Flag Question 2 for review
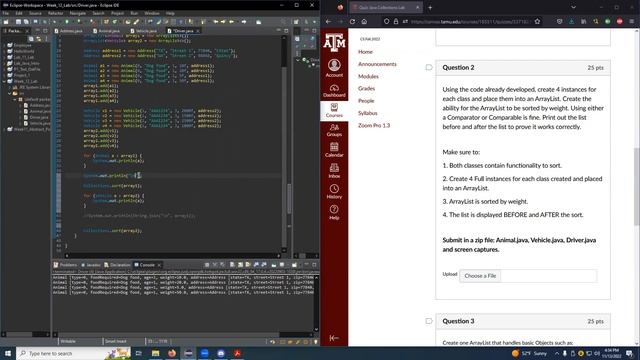The width and height of the screenshot is (640, 360). [x=429, y=67]
